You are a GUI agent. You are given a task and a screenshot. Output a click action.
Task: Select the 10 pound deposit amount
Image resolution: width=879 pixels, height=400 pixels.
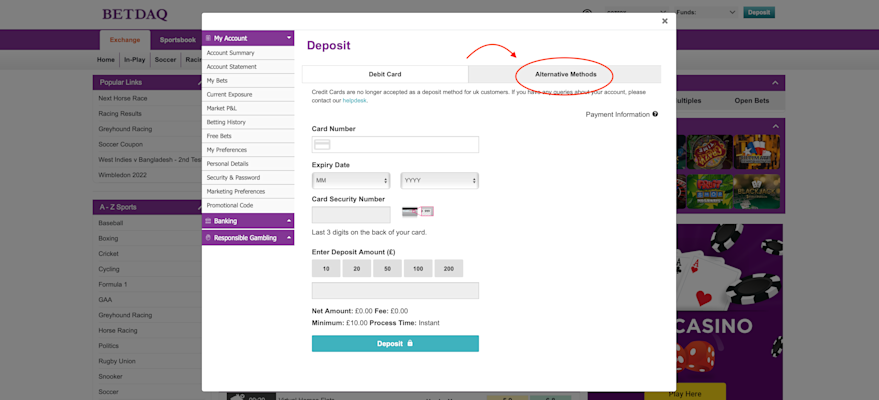point(326,268)
